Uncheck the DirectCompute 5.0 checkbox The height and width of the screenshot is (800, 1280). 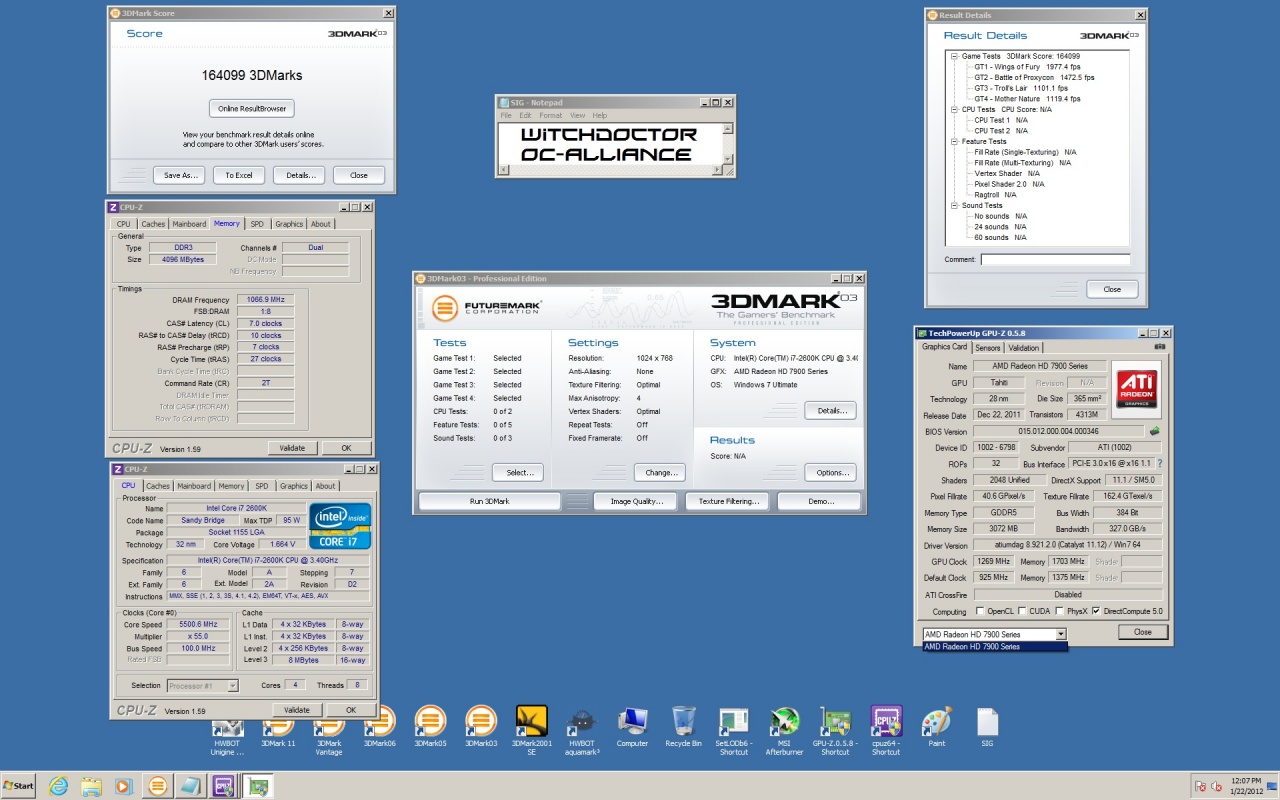1097,611
